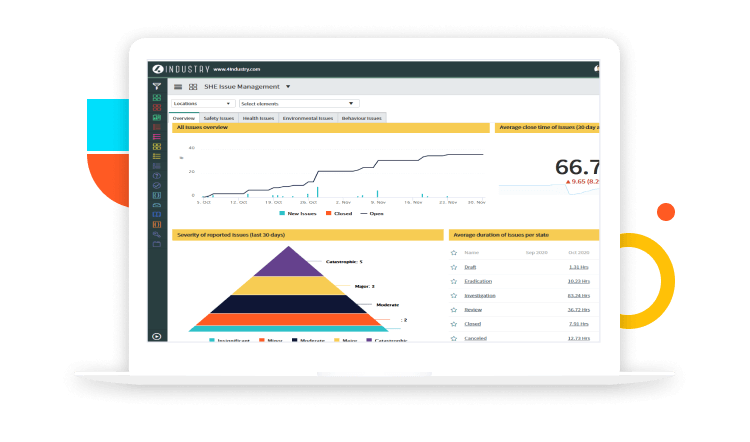750x442 pixels.
Task: Click the star in the Name header row
Action: point(454,253)
